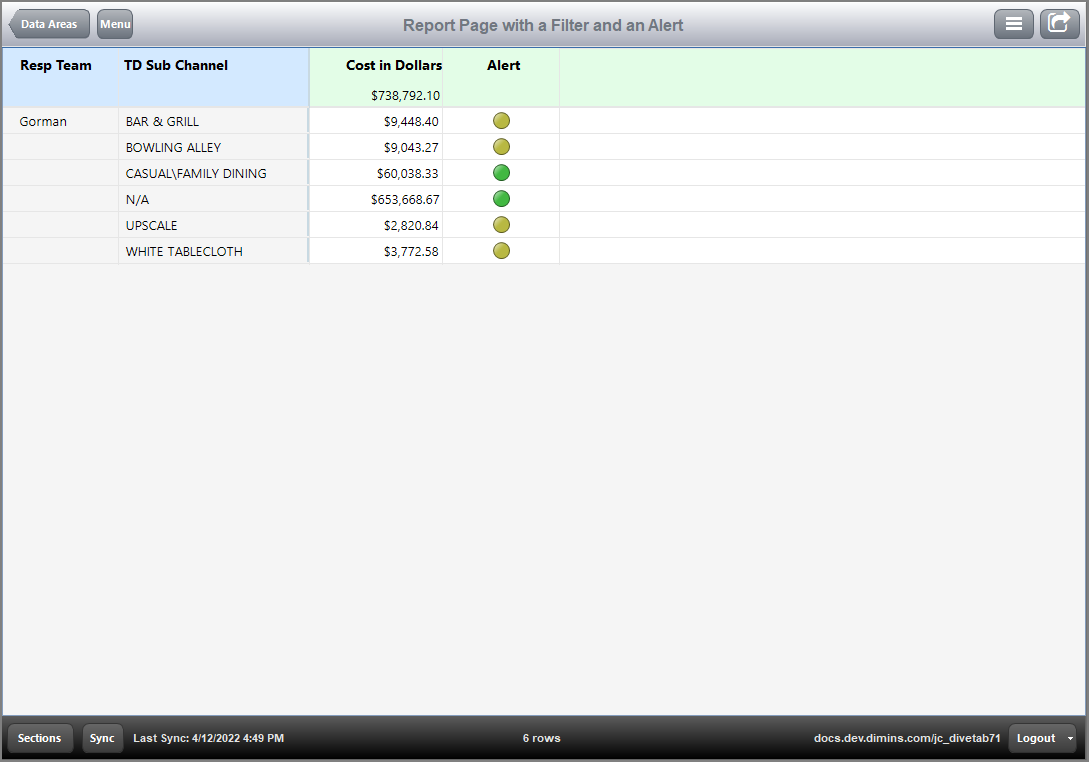Click the docs.dev.dimins.com server address
The height and width of the screenshot is (762, 1089).
907,738
